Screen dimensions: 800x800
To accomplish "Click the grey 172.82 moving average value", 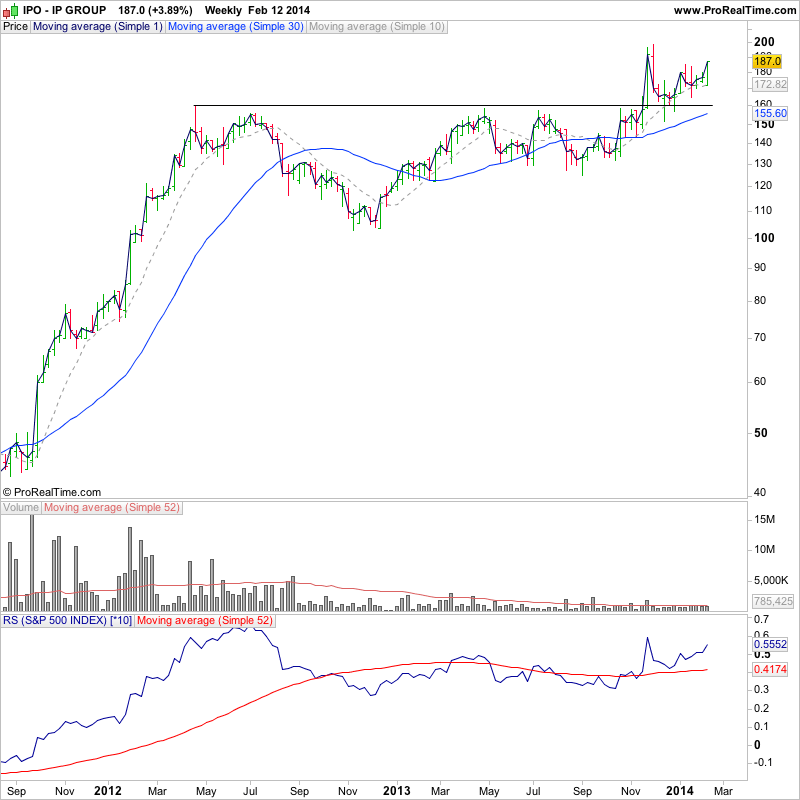I will tap(770, 84).
